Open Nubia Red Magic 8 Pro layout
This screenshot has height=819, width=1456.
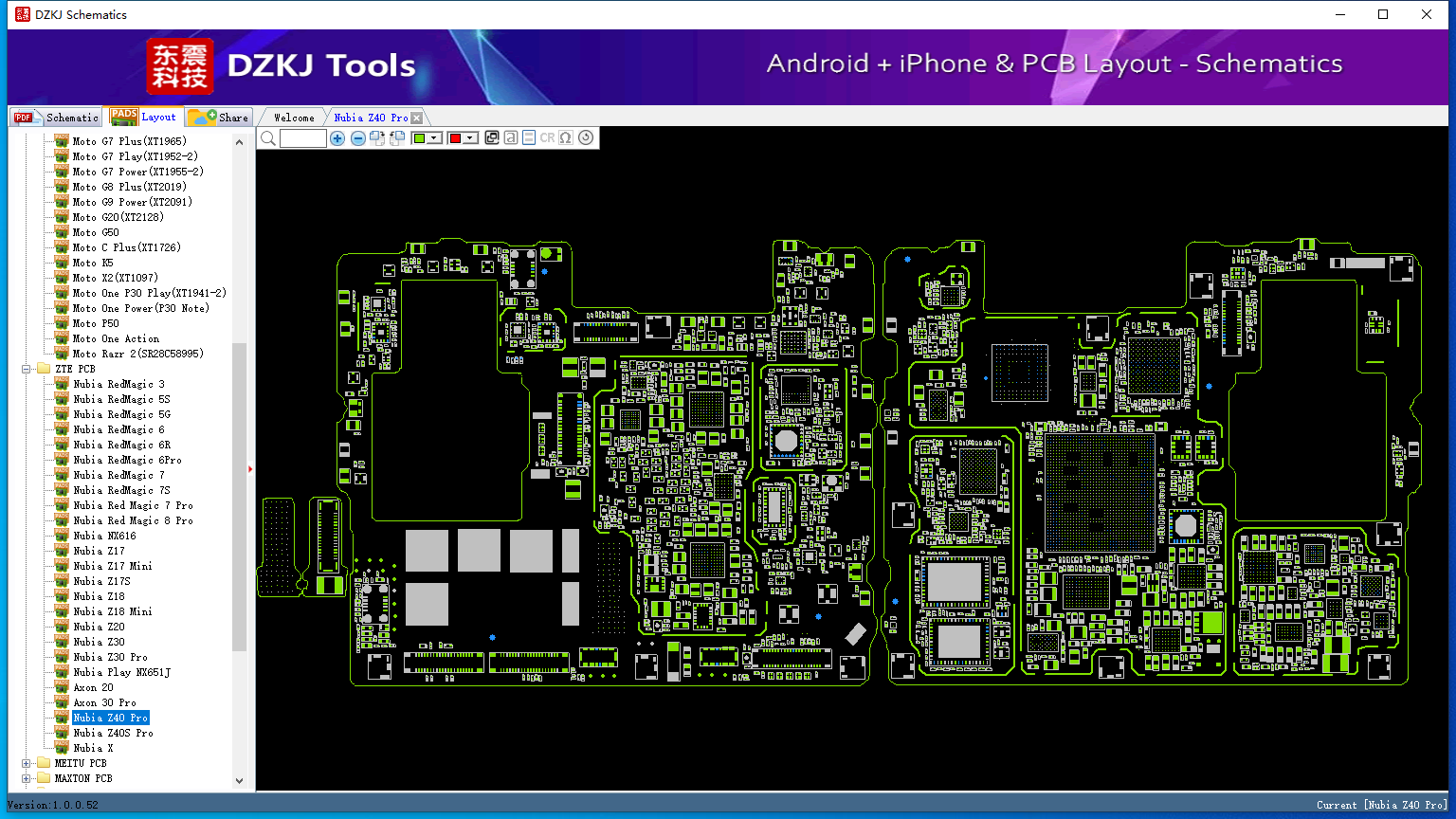pyautogui.click(x=133, y=520)
